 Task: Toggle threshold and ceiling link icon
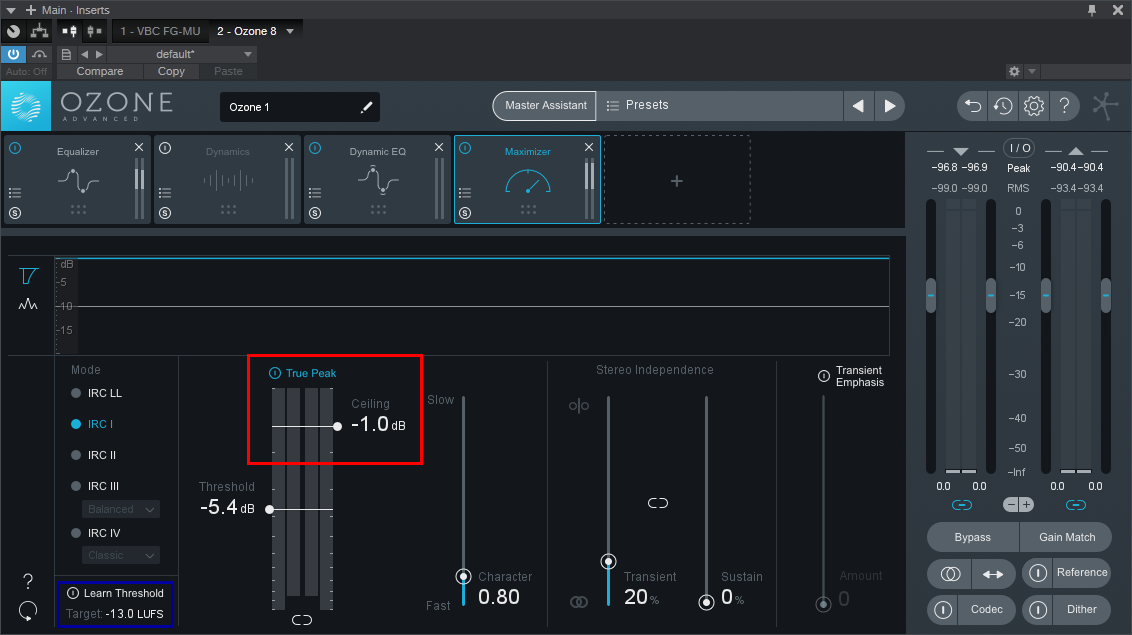pos(302,620)
